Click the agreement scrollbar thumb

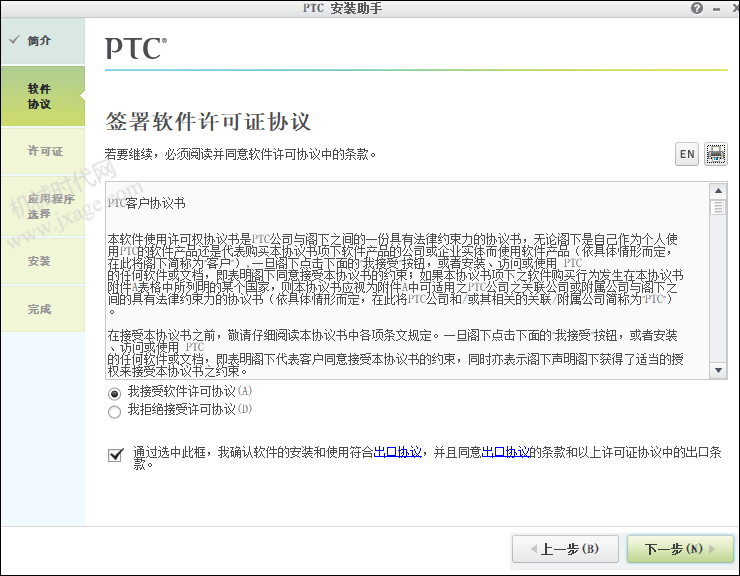718,207
